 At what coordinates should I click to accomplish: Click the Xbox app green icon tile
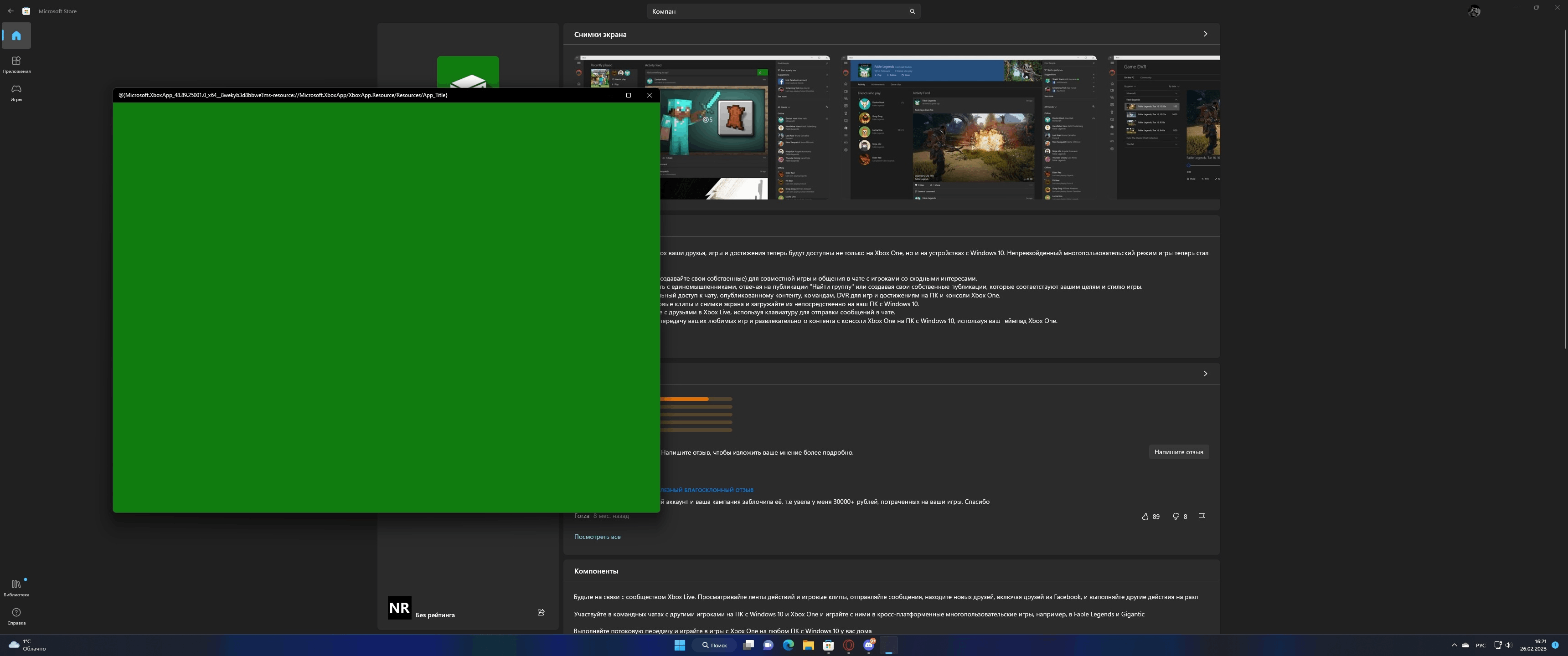pos(468,72)
